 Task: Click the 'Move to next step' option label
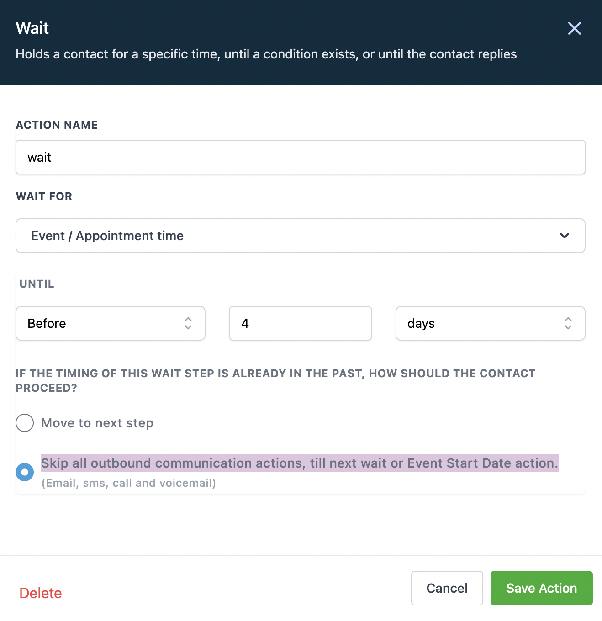click(97, 423)
